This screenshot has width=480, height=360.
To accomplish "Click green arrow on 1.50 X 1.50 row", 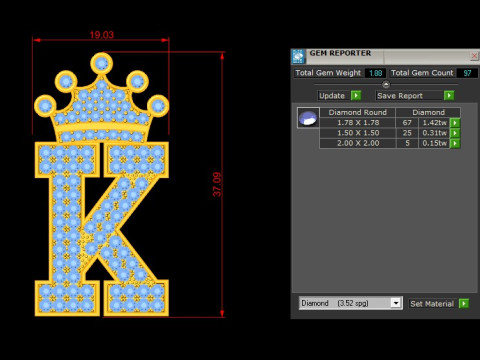I will coord(455,133).
